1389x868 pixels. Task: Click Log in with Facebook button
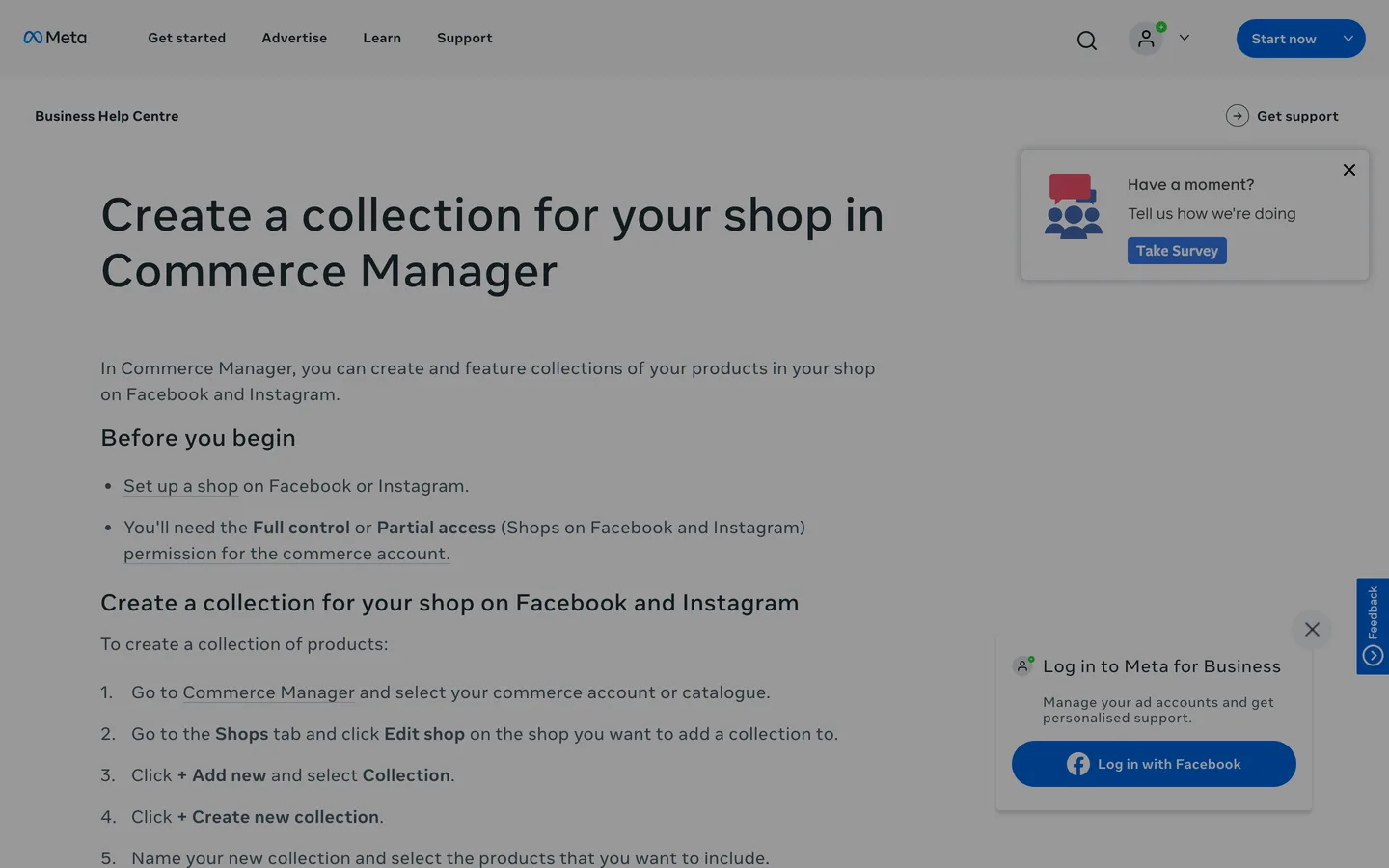click(x=1154, y=764)
